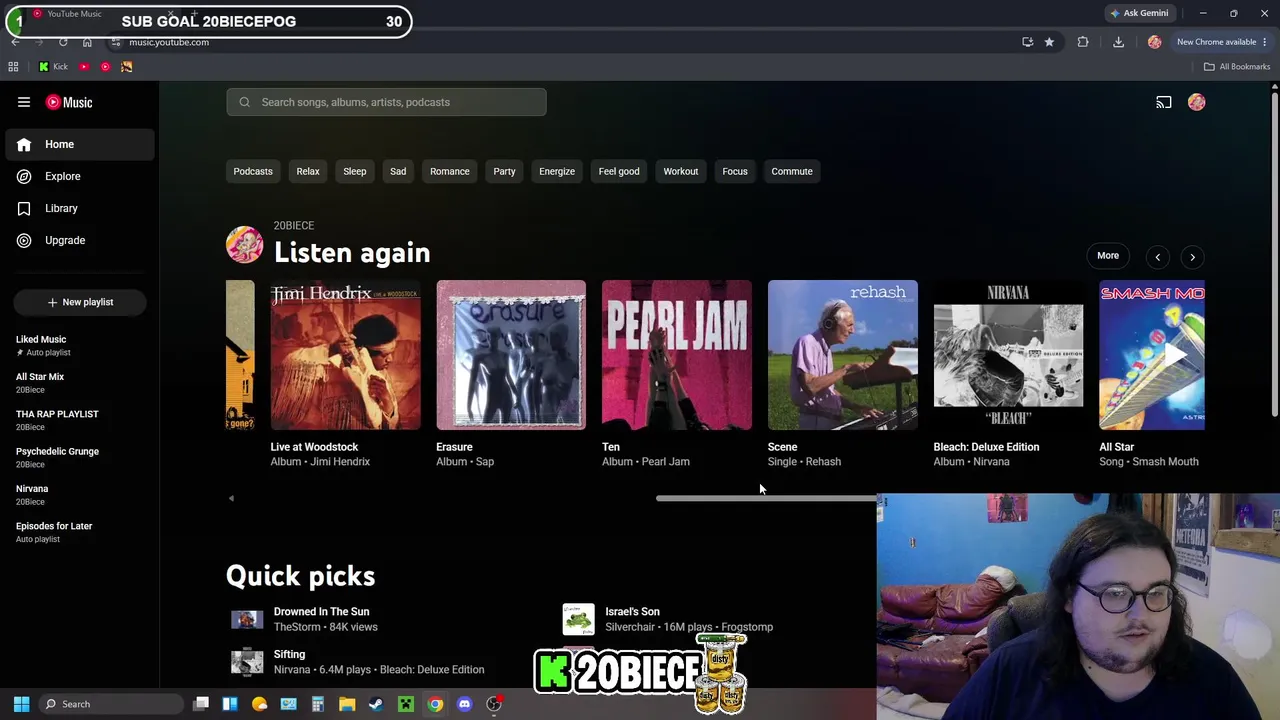Click the search magnifier icon

point(245,102)
